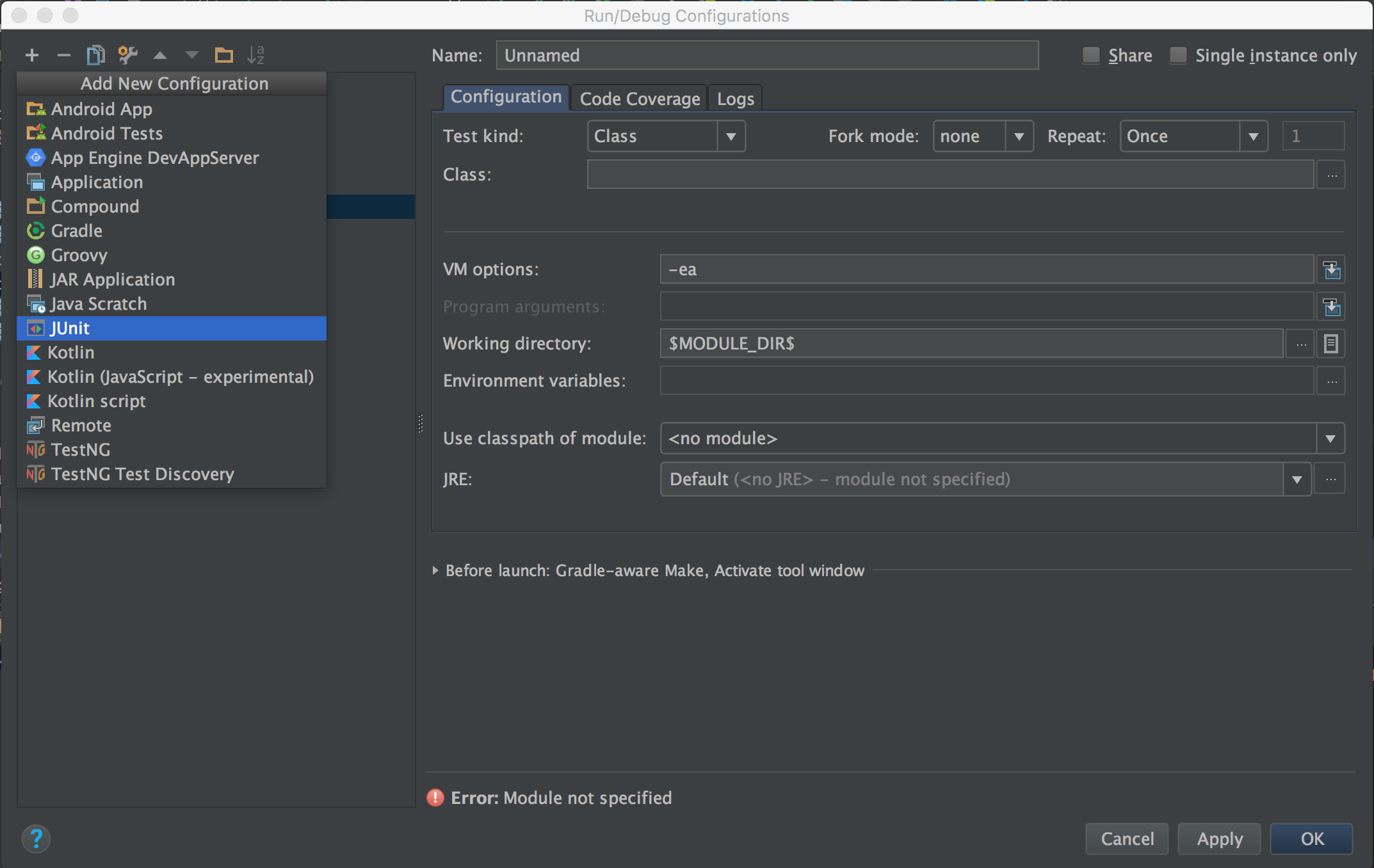
Task: Select Android App in the list
Action: tap(172, 109)
